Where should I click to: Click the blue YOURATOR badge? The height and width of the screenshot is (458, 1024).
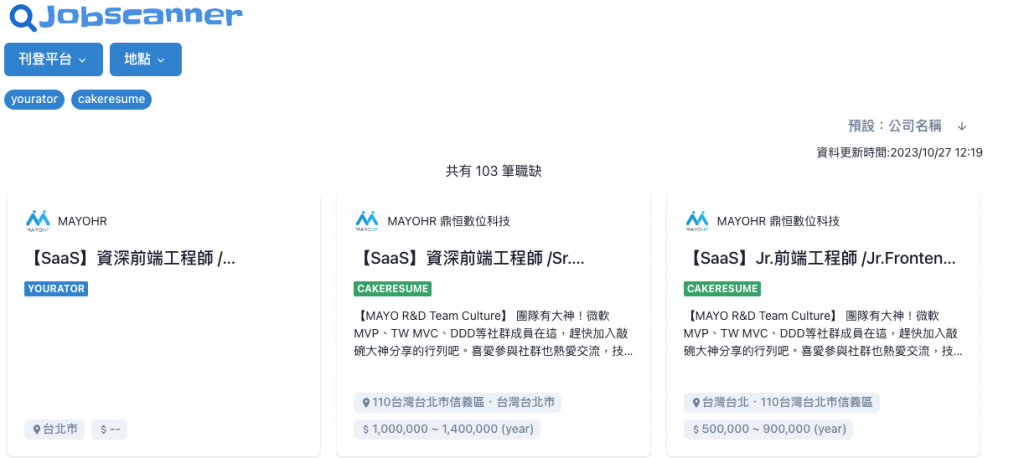tap(56, 289)
